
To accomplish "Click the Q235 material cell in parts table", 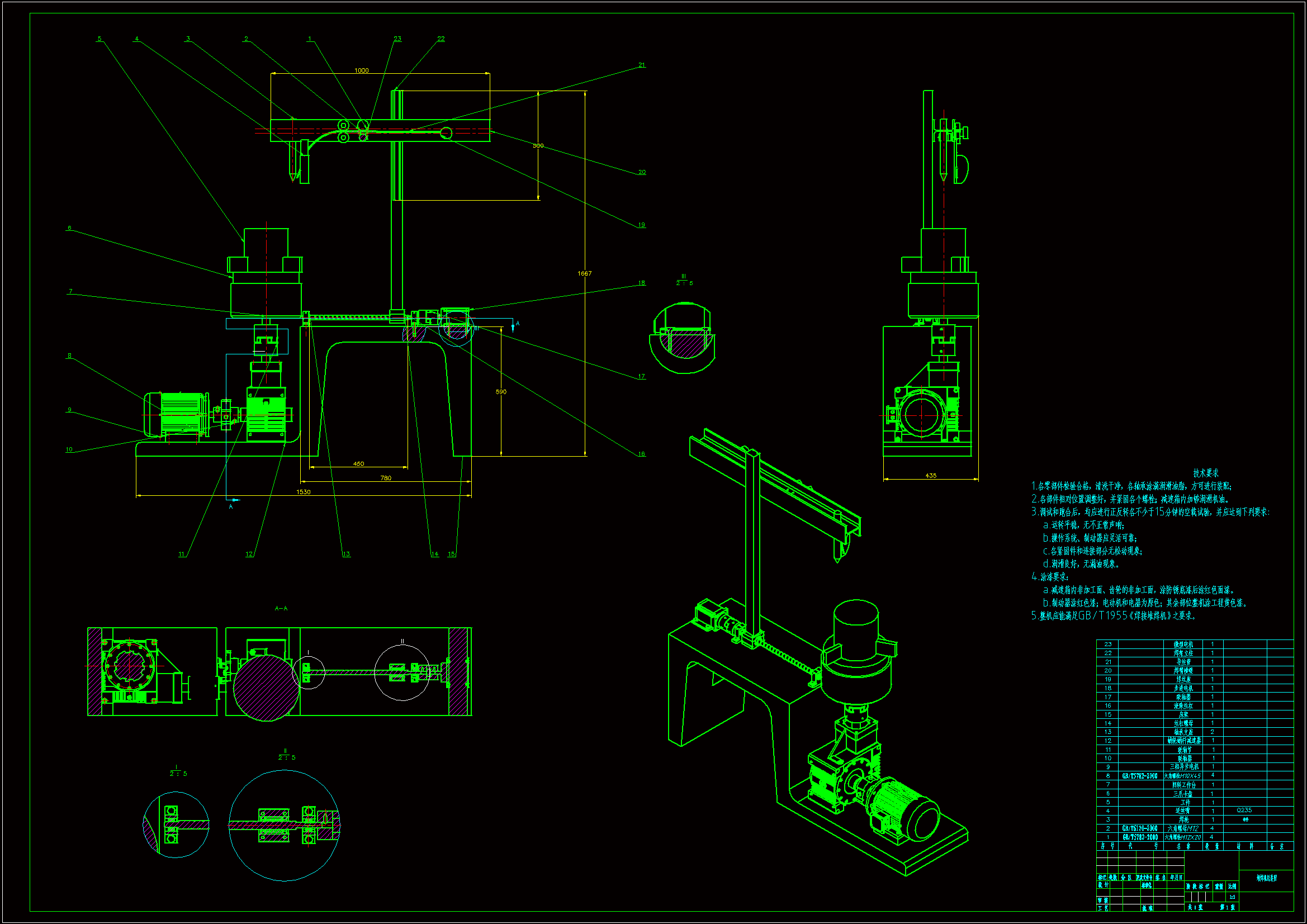I will coord(1244,810).
